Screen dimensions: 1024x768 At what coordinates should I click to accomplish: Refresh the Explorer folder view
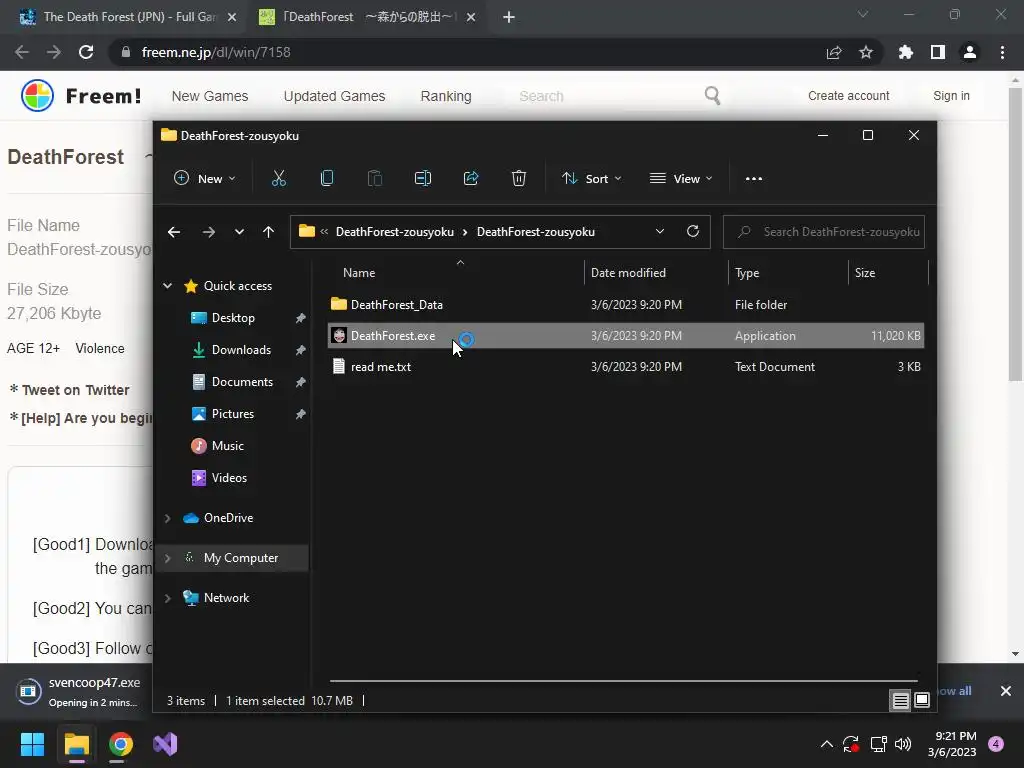click(693, 231)
